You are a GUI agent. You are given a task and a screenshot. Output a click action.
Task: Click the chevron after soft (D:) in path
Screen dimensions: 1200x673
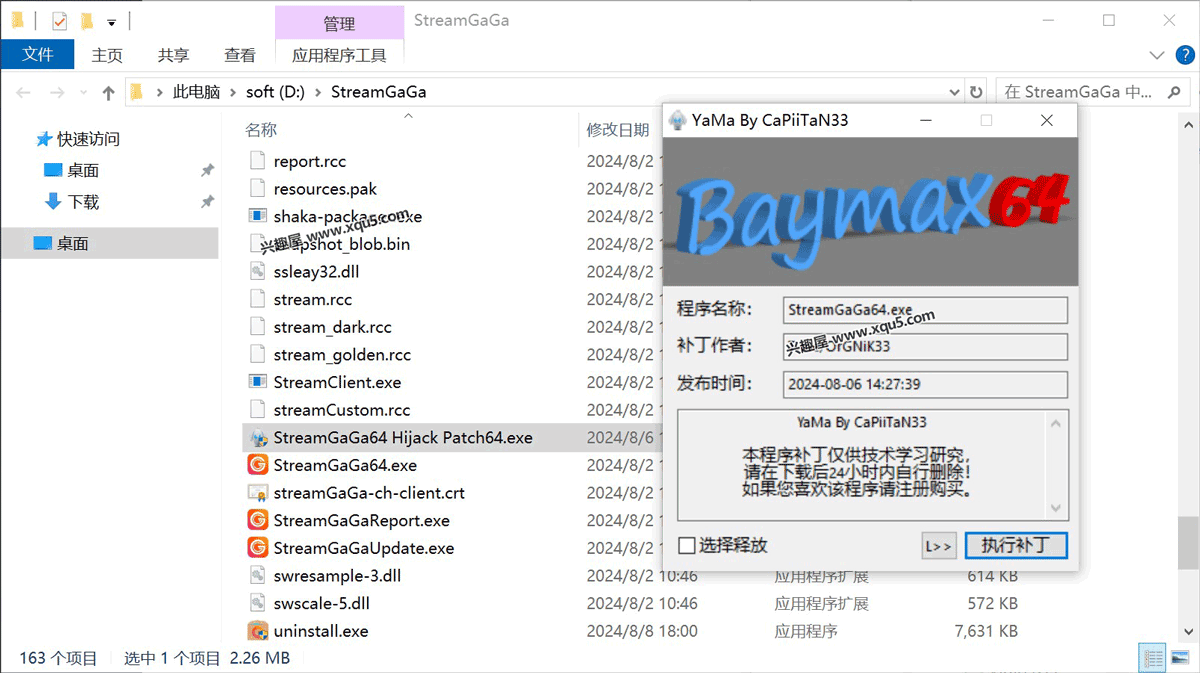[318, 92]
